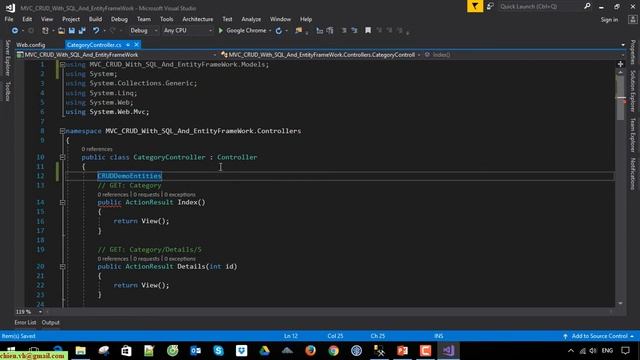Open PowerPoint from the taskbar
The height and width of the screenshot is (360, 640).
click(x=402, y=351)
